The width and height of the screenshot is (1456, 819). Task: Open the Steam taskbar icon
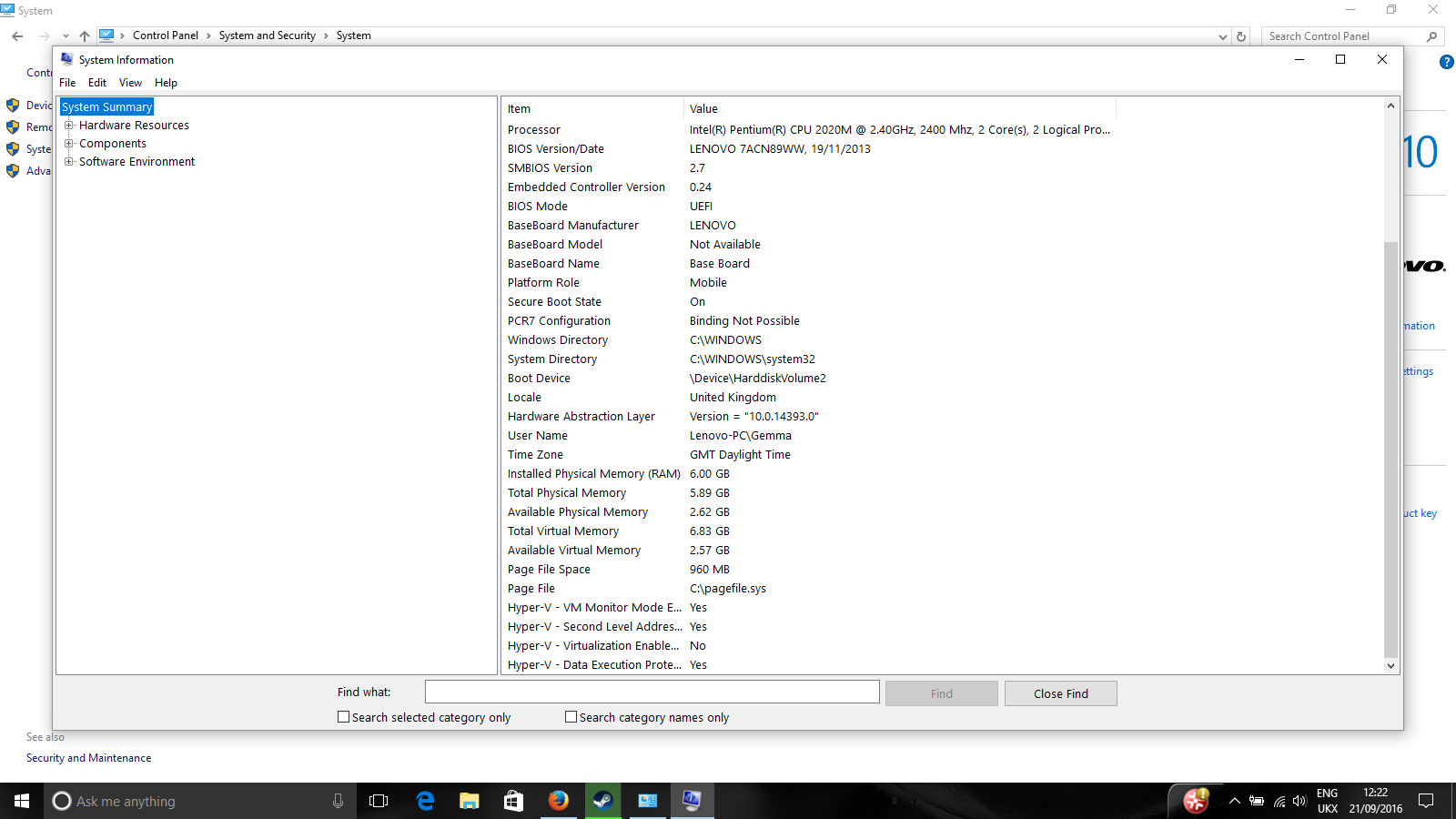pos(602,801)
